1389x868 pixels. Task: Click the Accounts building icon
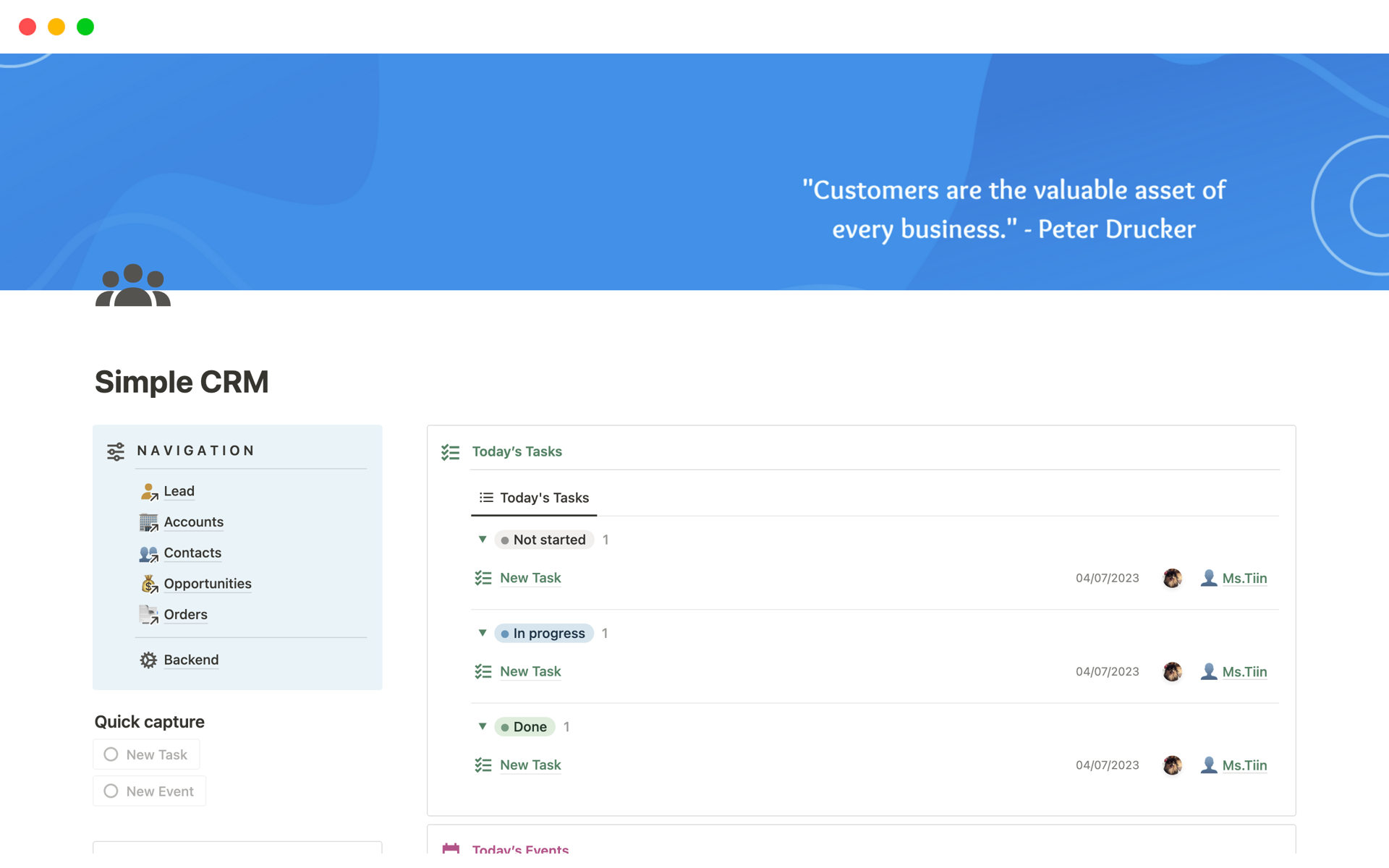point(148,522)
